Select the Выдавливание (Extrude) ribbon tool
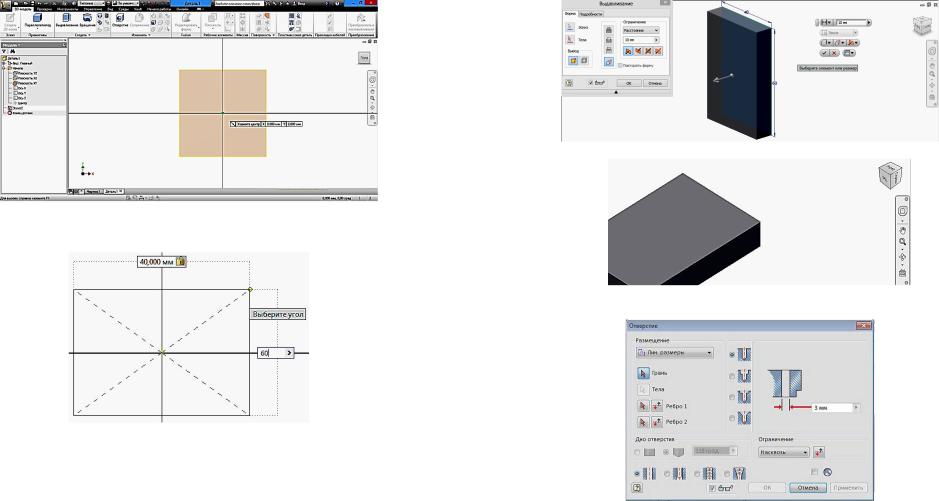 point(67,20)
